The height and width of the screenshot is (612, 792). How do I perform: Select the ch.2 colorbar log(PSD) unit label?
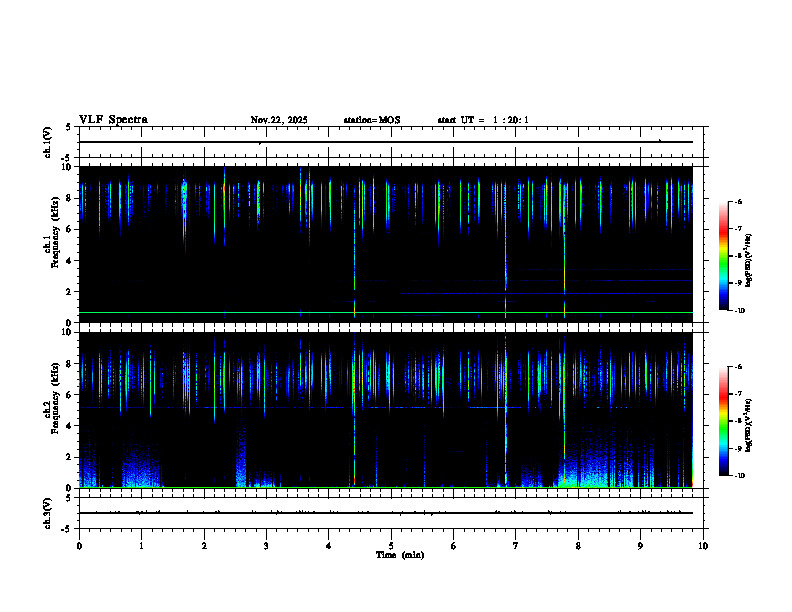[749, 425]
